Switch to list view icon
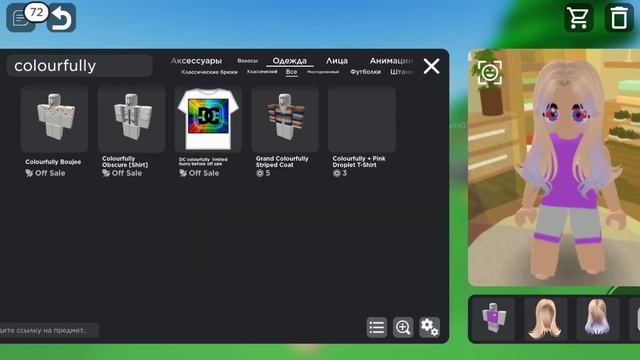640x360 pixels. (376, 327)
